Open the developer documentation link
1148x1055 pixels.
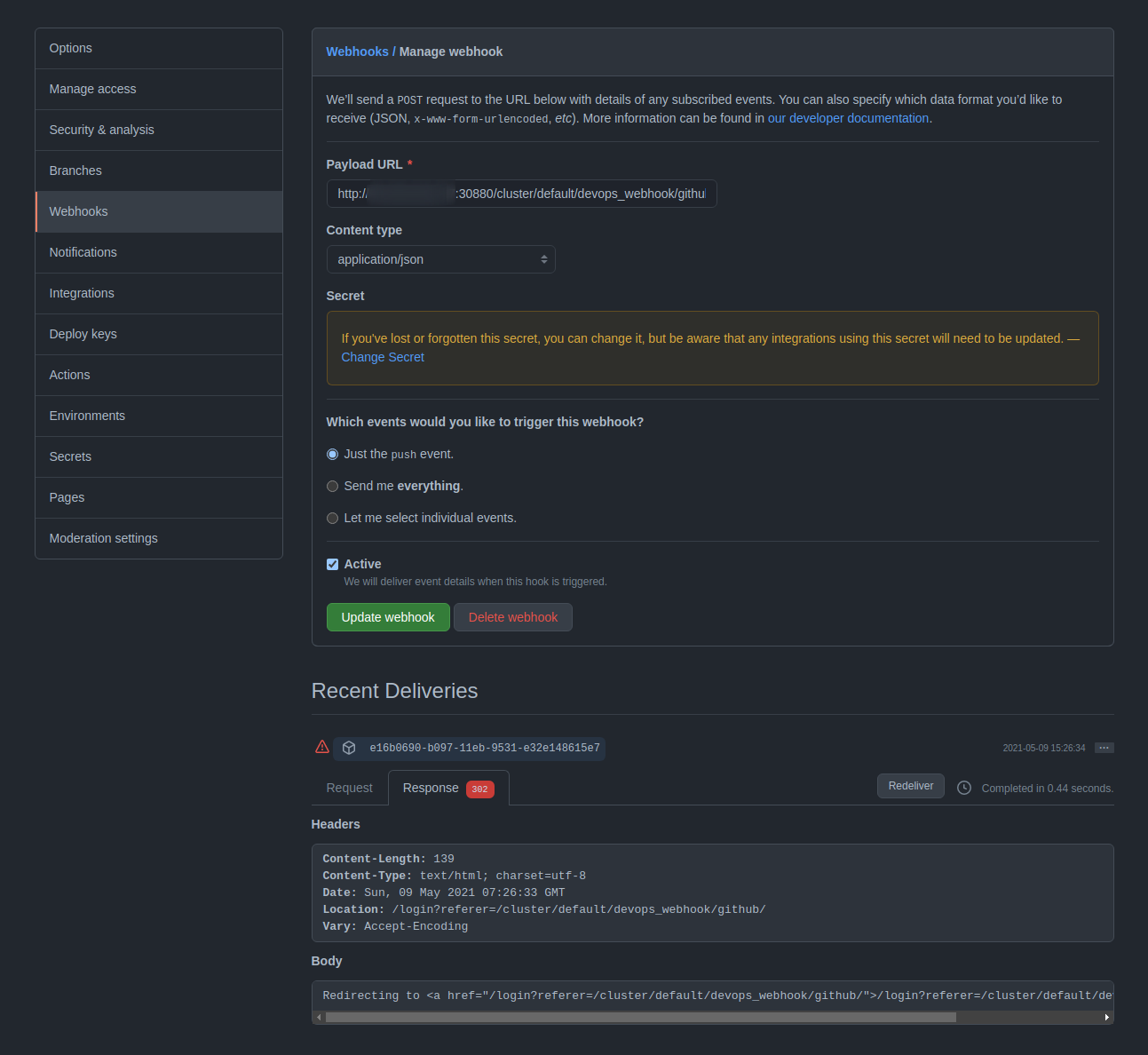click(847, 117)
